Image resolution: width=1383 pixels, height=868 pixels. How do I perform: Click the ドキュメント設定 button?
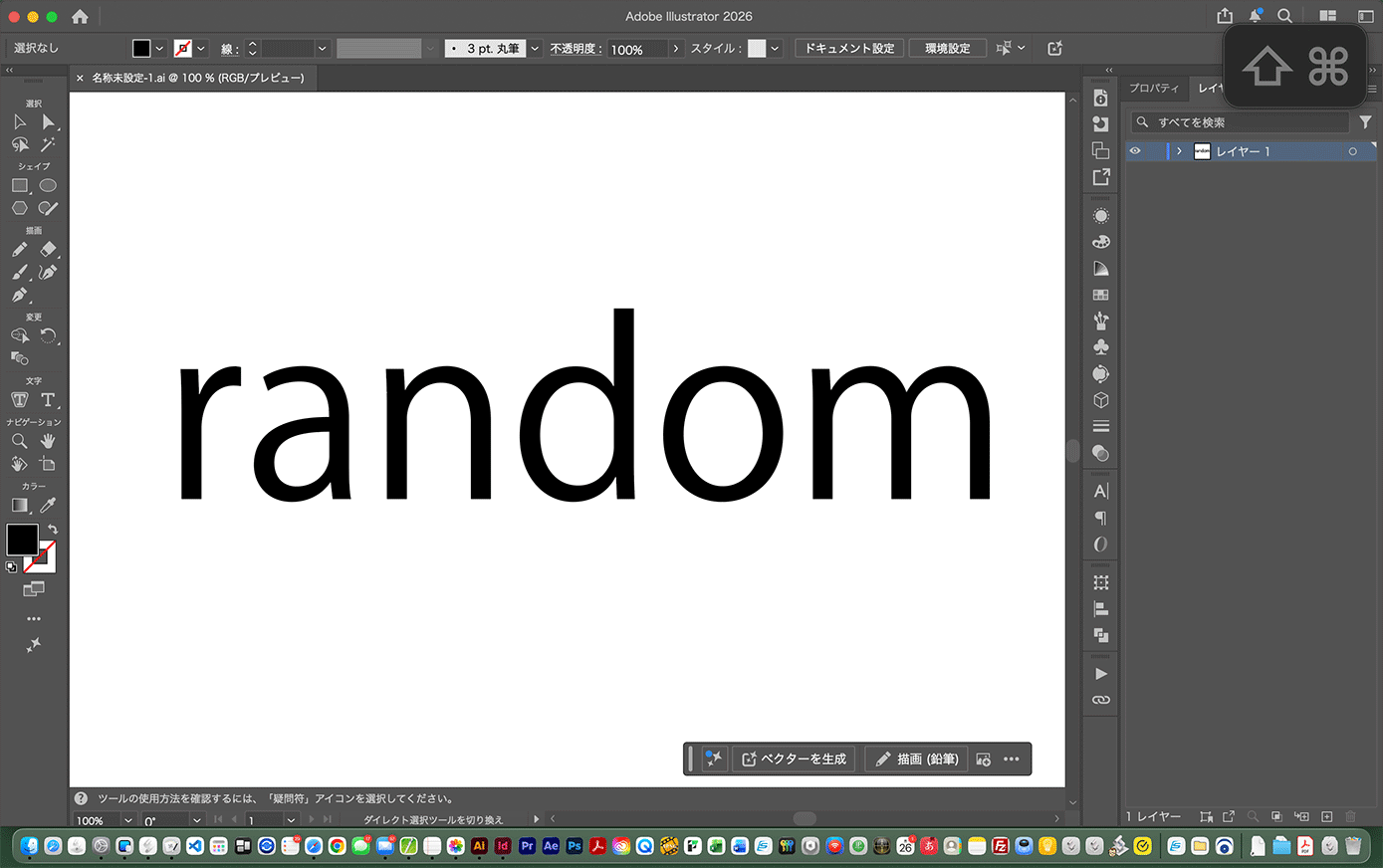coord(849,48)
